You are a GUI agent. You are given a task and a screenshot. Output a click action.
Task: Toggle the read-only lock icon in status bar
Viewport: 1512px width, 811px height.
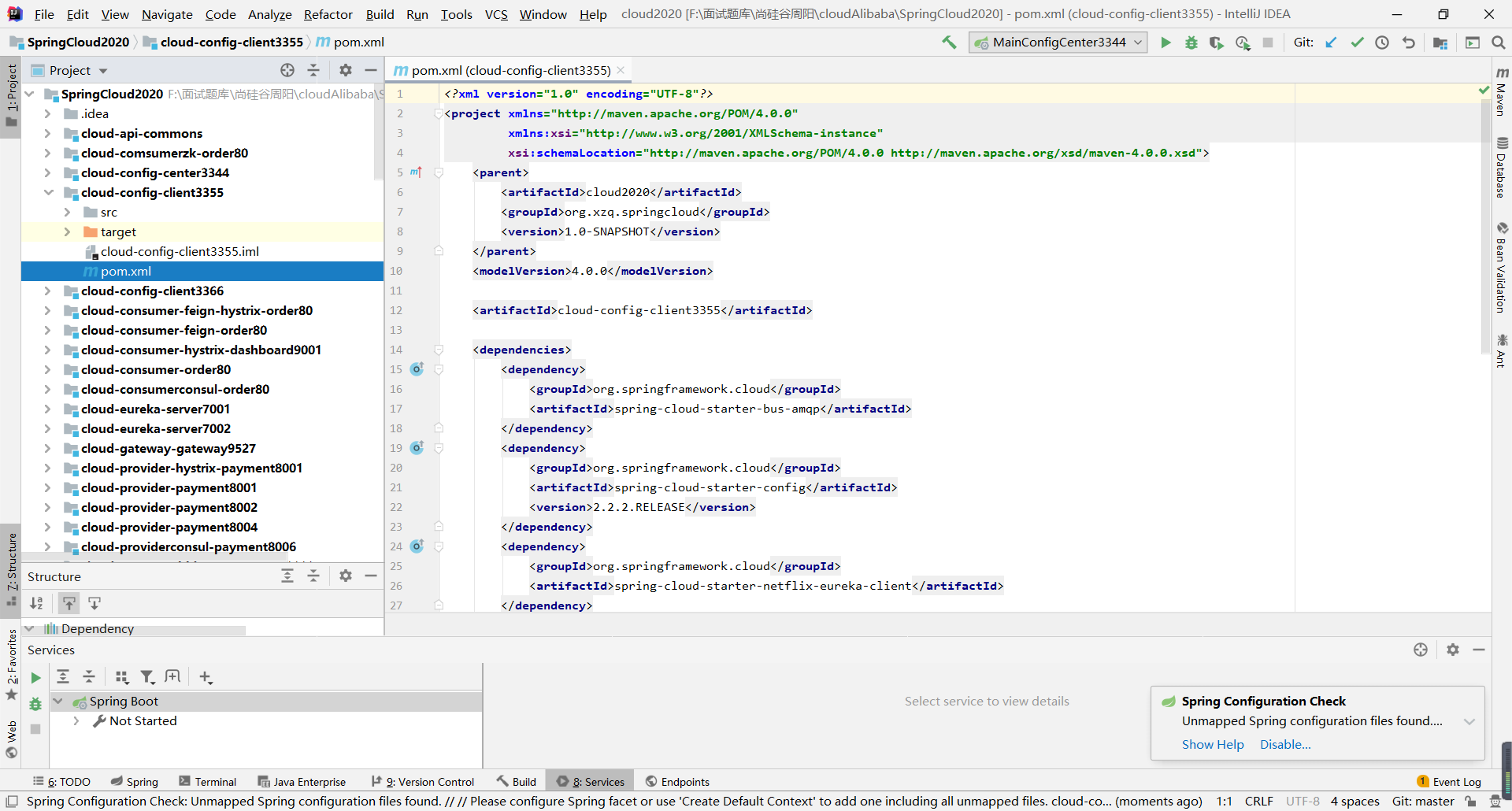[1470, 801]
